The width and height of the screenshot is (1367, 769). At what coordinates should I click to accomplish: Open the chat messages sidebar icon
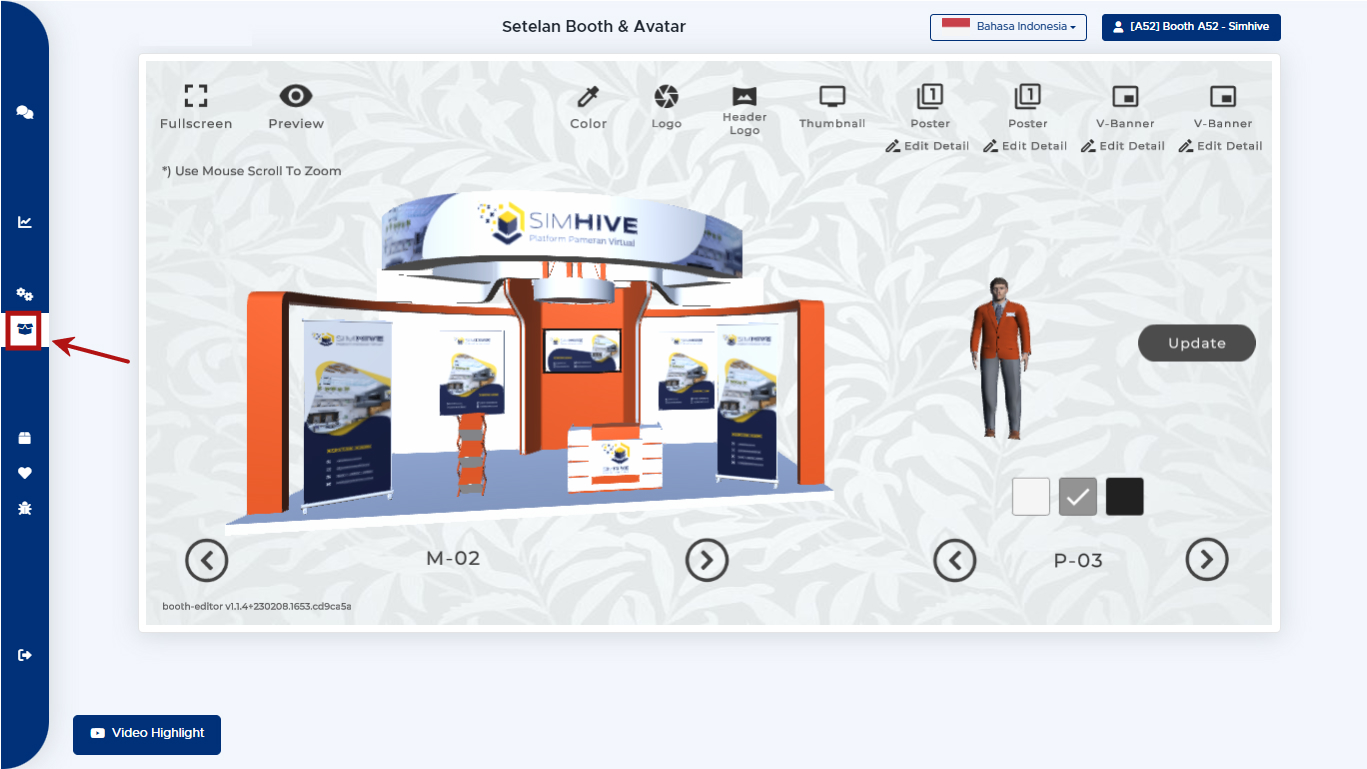point(25,113)
